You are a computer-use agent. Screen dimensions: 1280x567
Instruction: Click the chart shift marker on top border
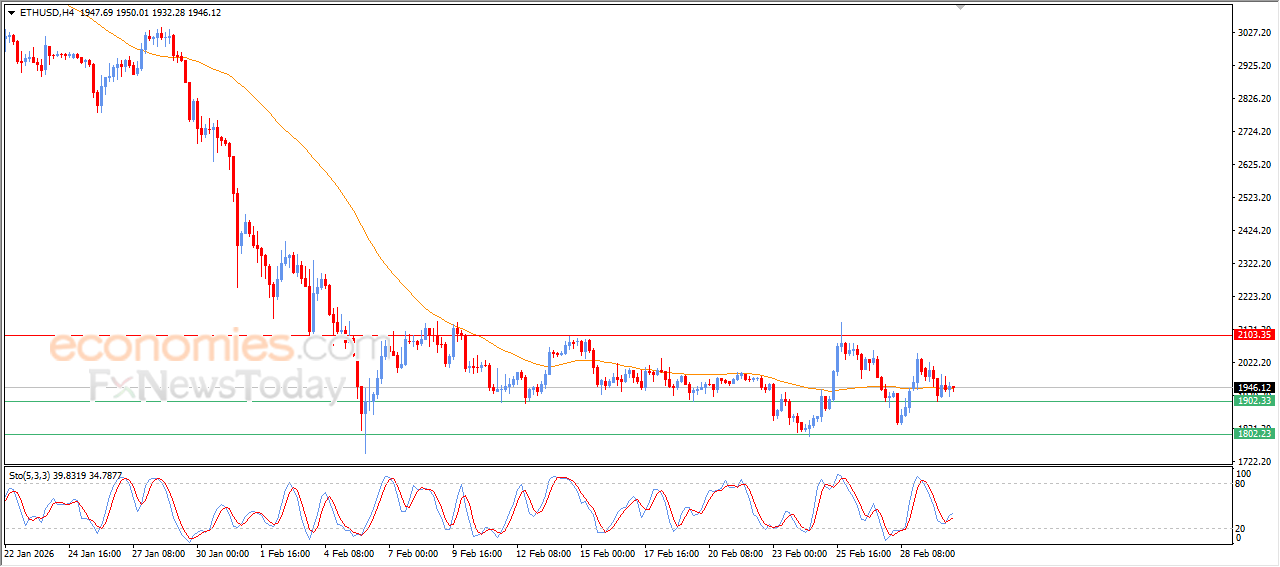961,7
